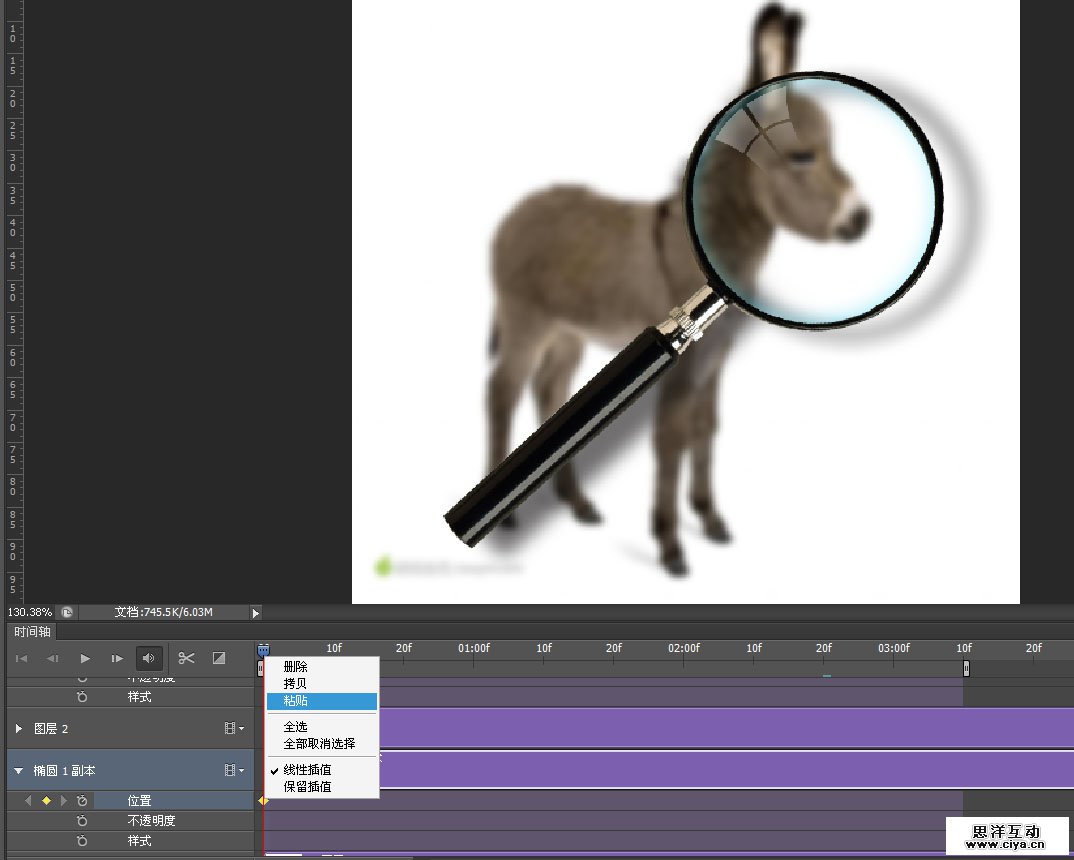1074x860 pixels.
Task: Select 删除 in the keyframe context menu
Action: tap(296, 667)
